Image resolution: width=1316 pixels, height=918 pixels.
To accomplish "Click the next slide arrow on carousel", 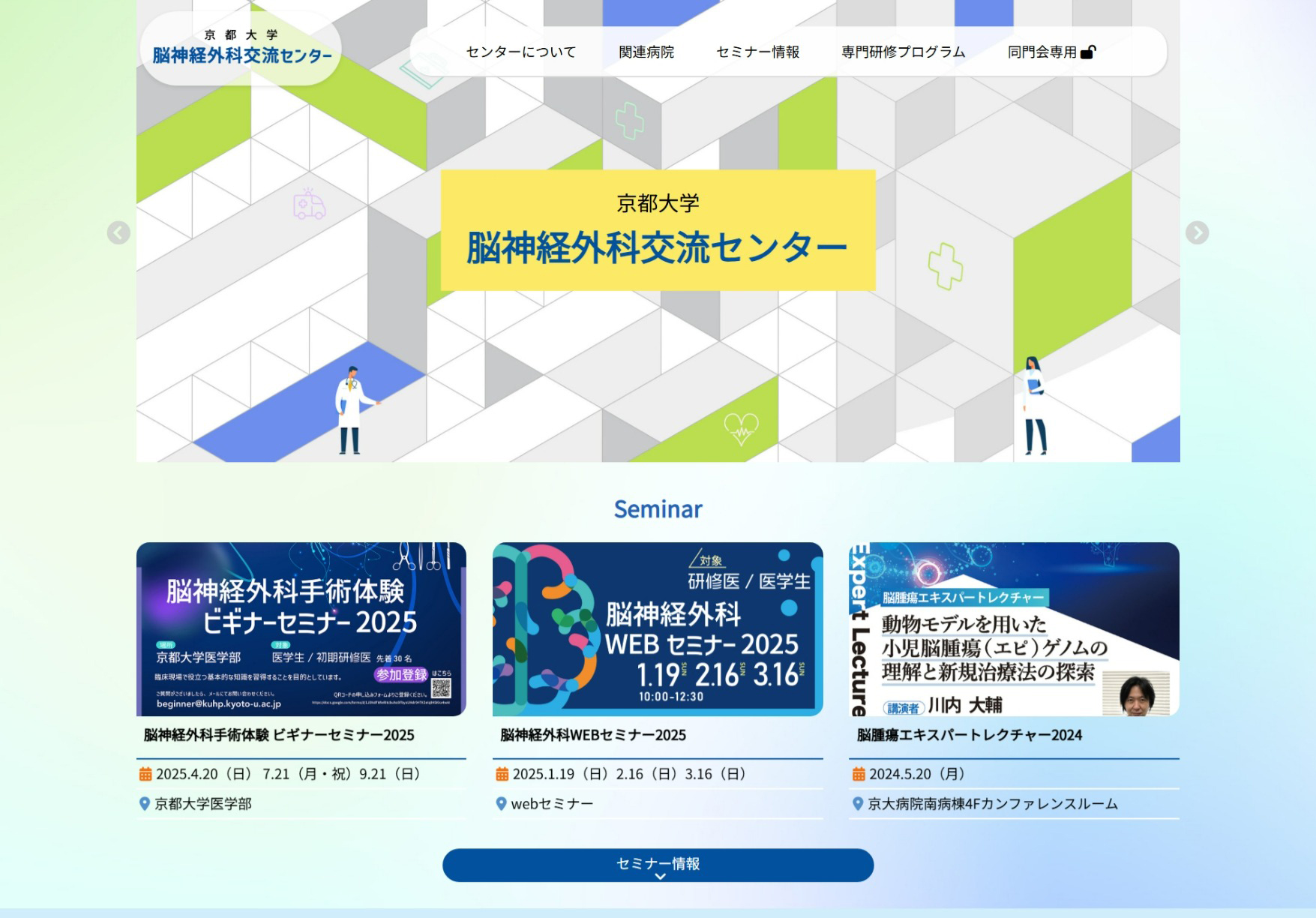I will (1197, 233).
